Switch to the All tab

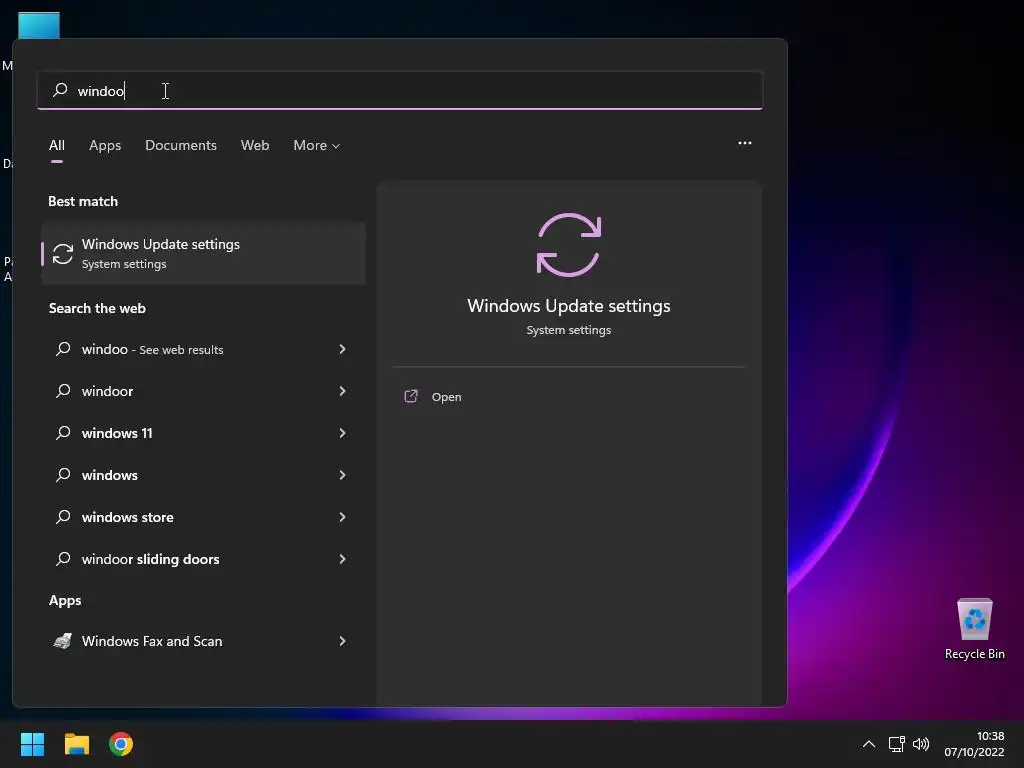pyautogui.click(x=57, y=145)
